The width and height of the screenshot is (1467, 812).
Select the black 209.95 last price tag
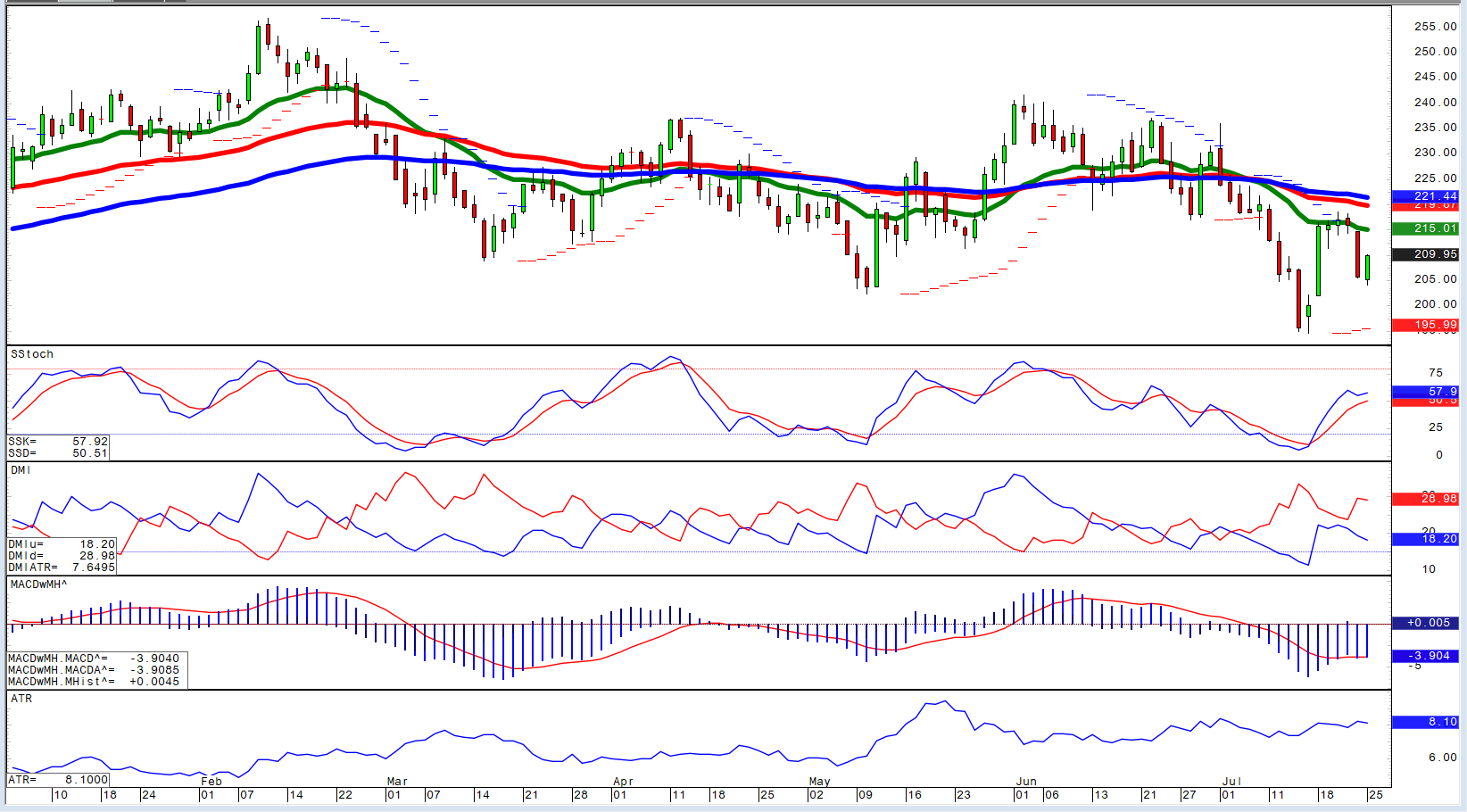click(1425, 254)
